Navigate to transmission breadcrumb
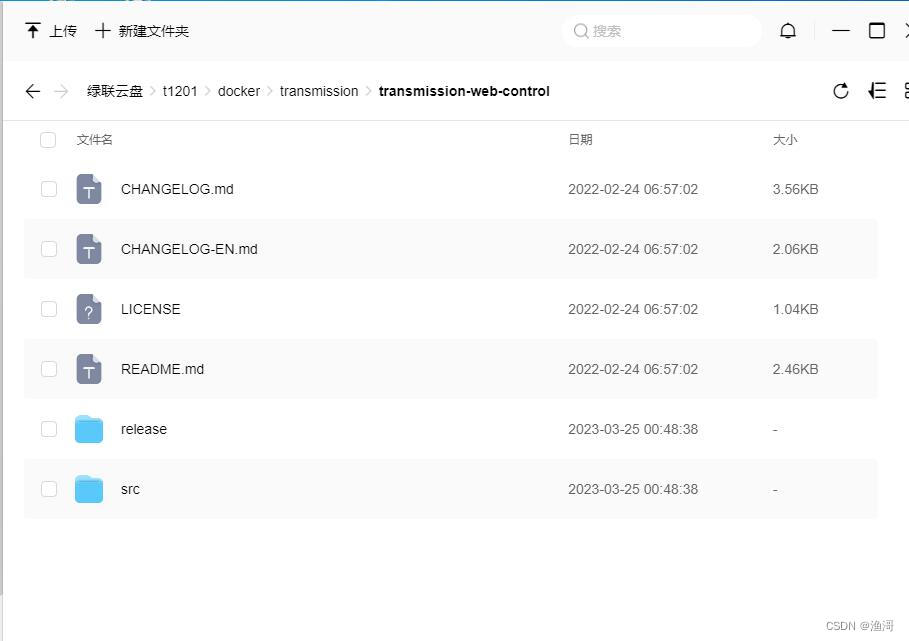909x641 pixels. tap(319, 91)
